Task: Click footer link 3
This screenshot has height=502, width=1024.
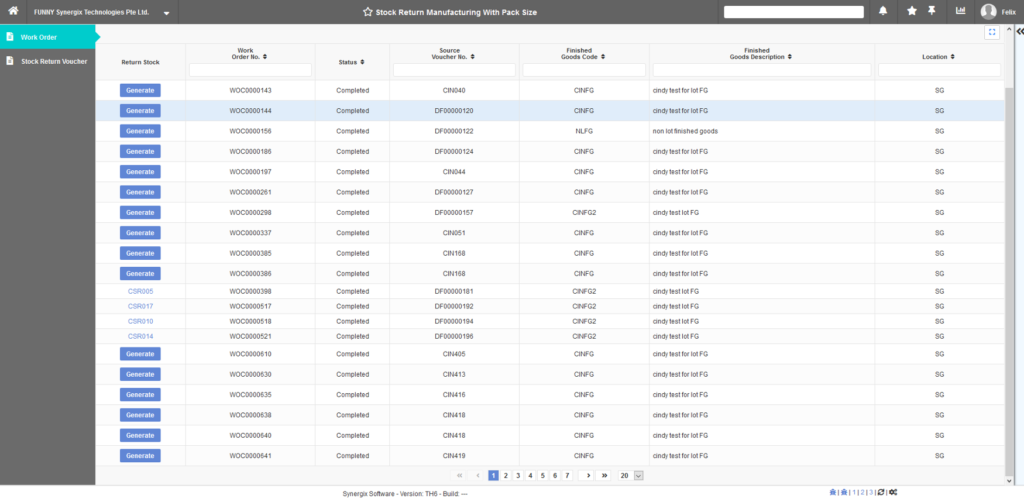Action: [871, 492]
